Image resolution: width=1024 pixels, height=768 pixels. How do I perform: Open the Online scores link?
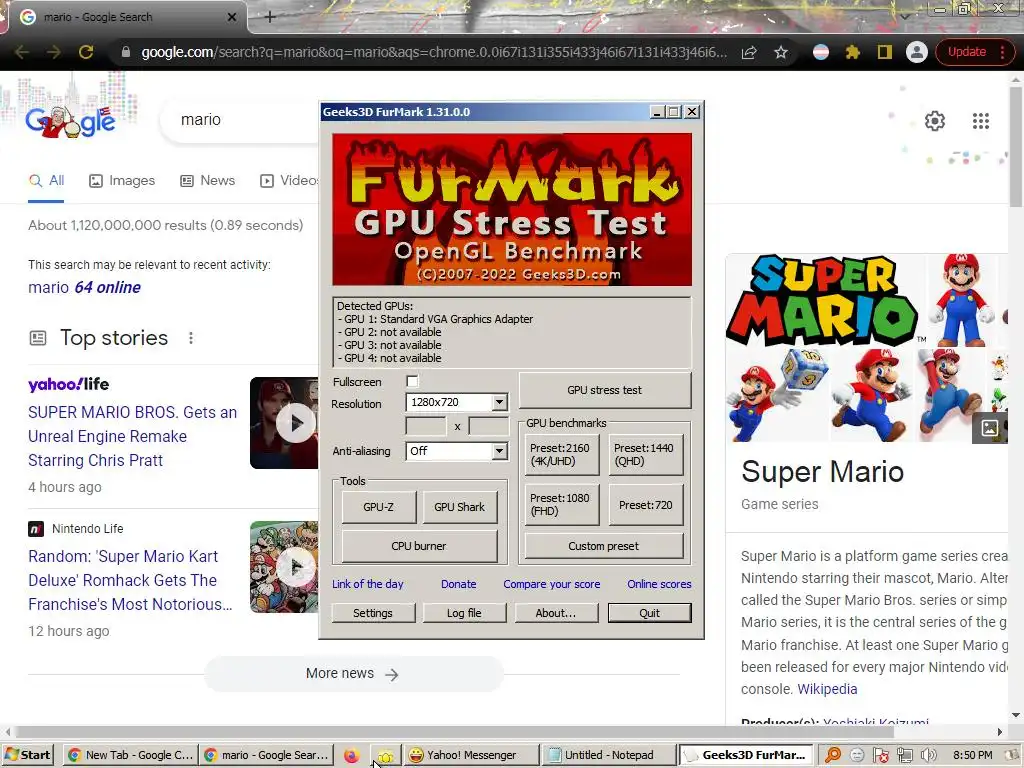point(659,584)
